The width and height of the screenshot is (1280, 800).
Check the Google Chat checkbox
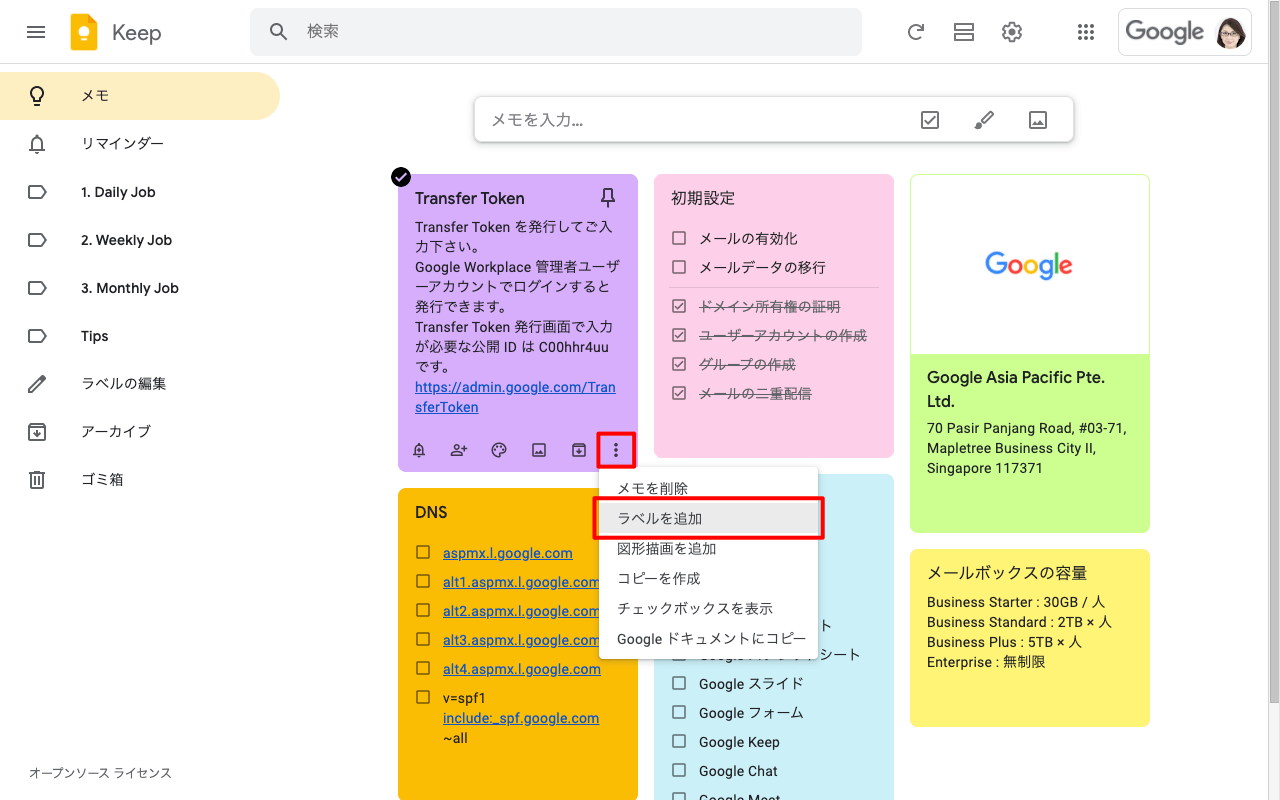[x=679, y=770]
